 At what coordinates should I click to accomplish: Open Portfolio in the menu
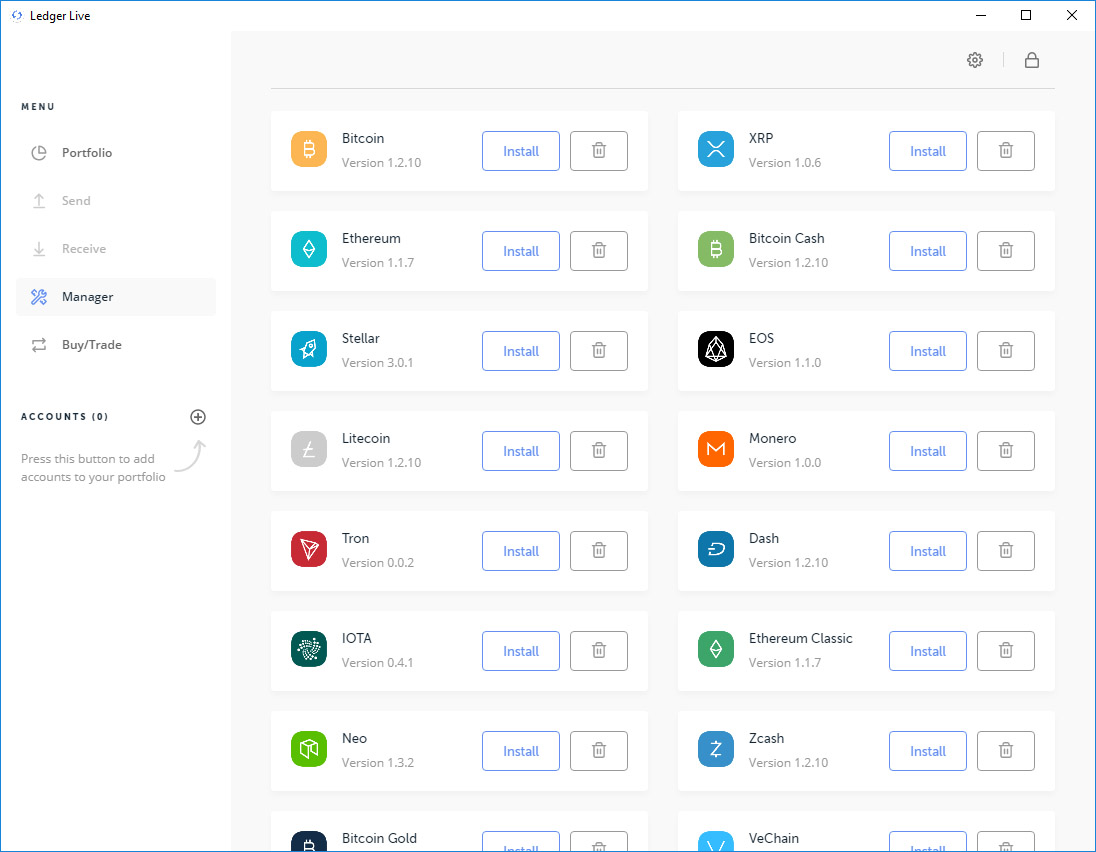(116, 152)
